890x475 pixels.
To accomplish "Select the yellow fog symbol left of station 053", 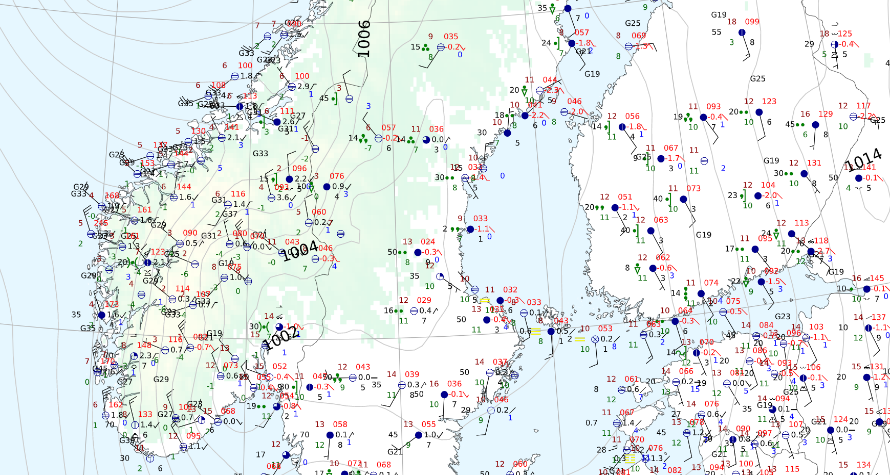I will point(580,340).
